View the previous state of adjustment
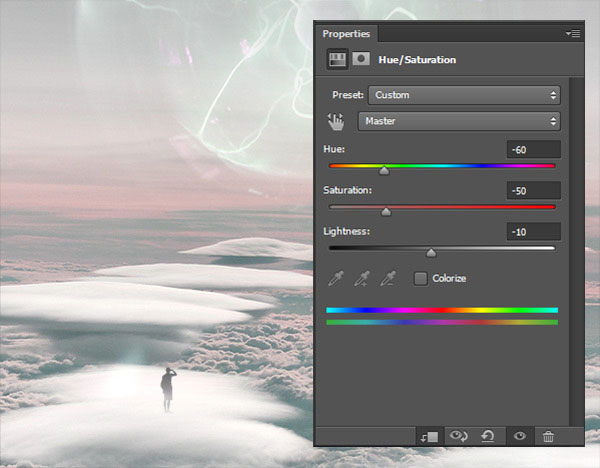The height and width of the screenshot is (468, 600). pyautogui.click(x=459, y=436)
